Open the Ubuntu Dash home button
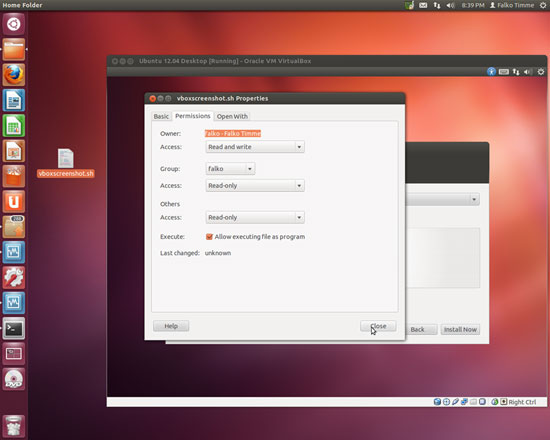The width and height of the screenshot is (550, 440). tap(14, 24)
